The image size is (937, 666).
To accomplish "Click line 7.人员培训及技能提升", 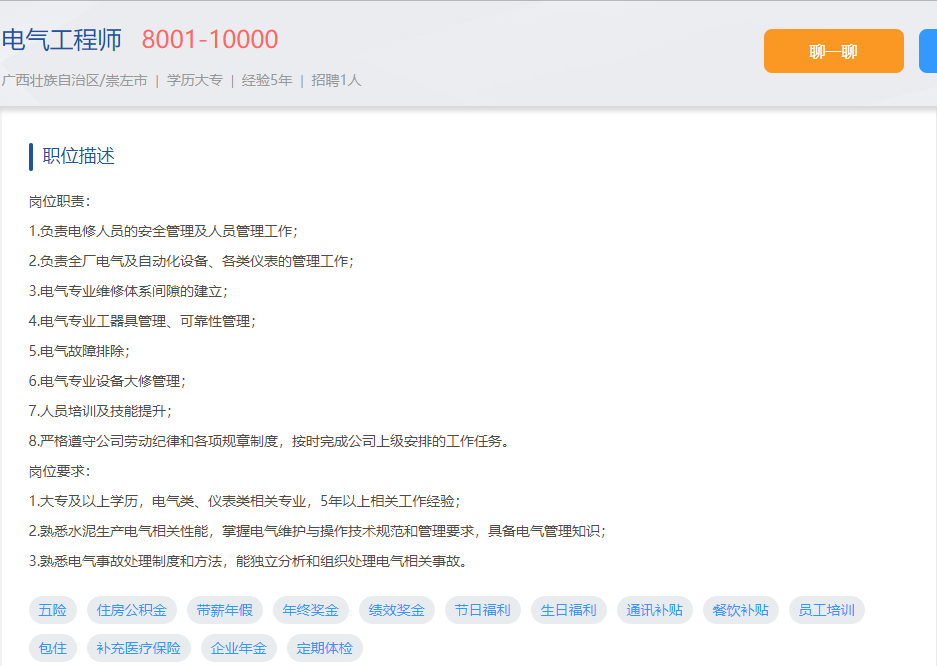I will [x=100, y=411].
